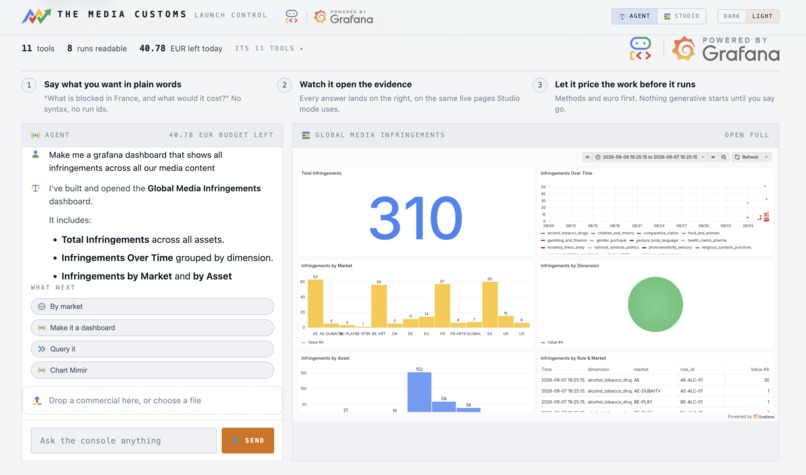Sort table by market column
This screenshot has height=475, width=806.
pyautogui.click(x=641, y=370)
